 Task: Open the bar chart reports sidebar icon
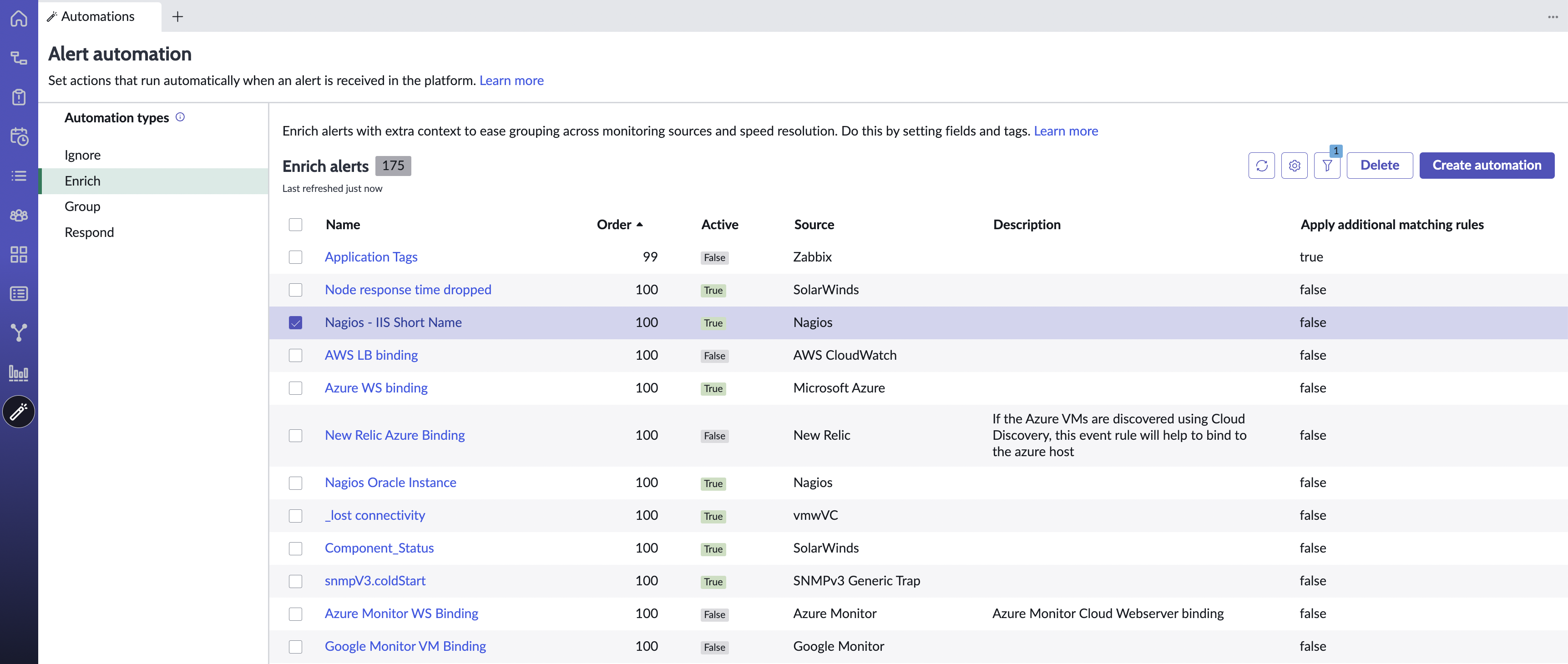pyautogui.click(x=19, y=372)
